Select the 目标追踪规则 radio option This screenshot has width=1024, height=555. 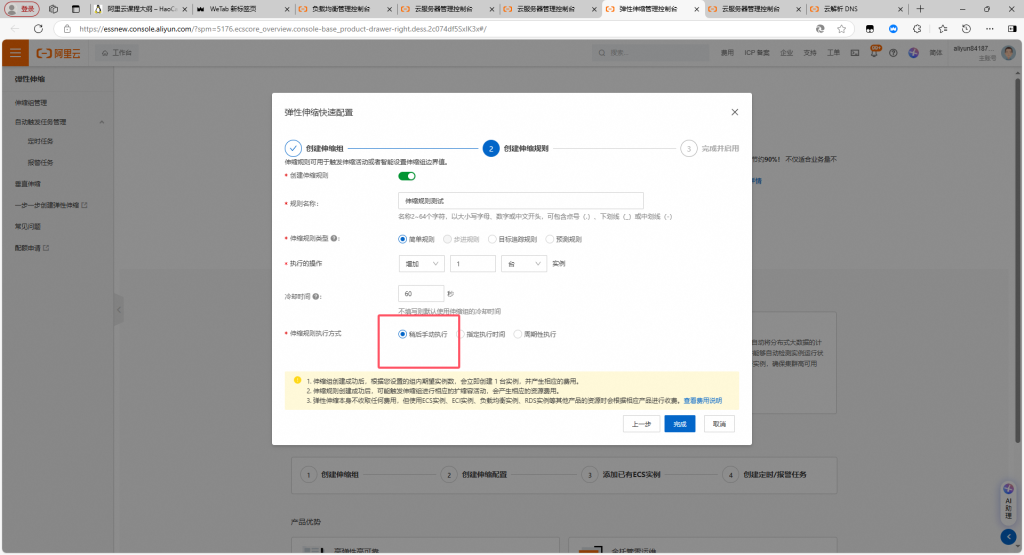(x=492, y=239)
